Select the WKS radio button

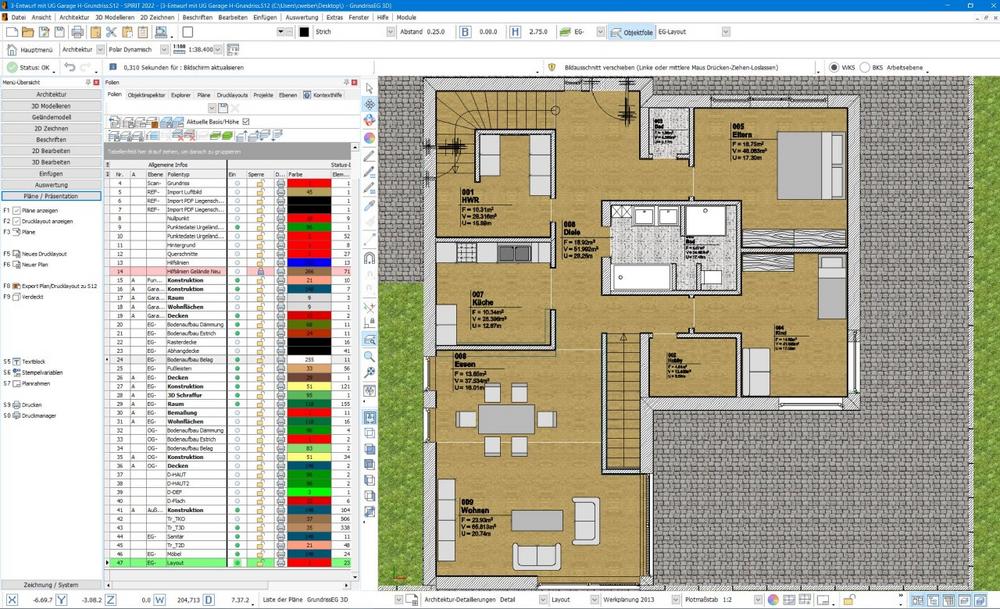point(835,67)
